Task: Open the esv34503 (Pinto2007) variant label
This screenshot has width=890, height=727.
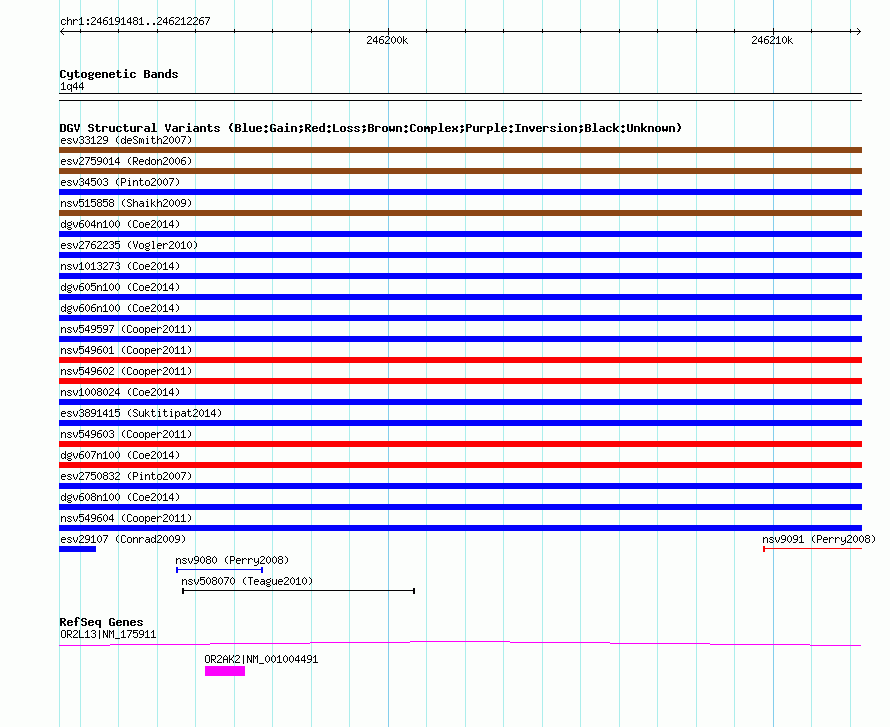Action: 120,182
